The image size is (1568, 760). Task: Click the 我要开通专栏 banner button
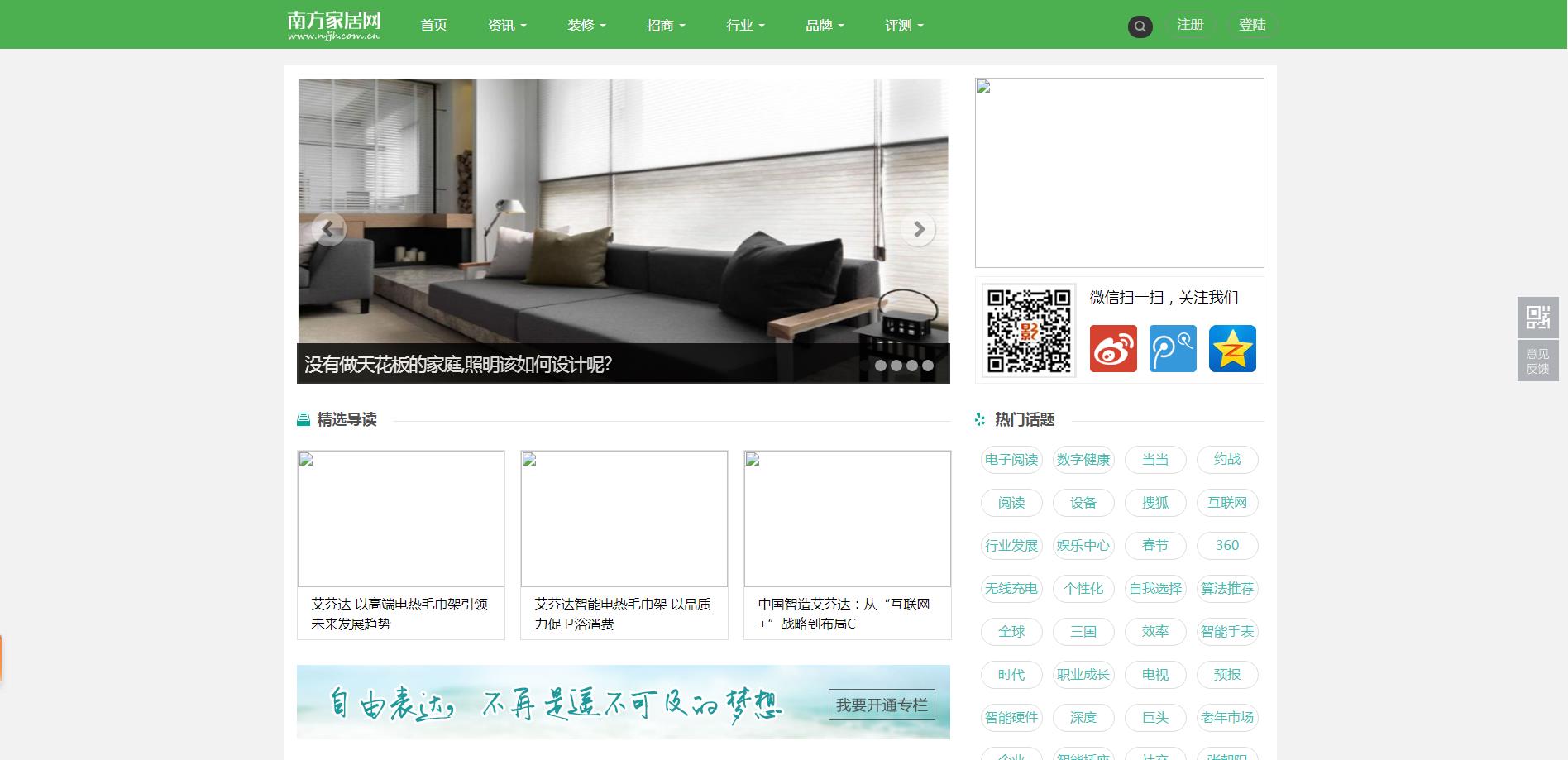882,705
